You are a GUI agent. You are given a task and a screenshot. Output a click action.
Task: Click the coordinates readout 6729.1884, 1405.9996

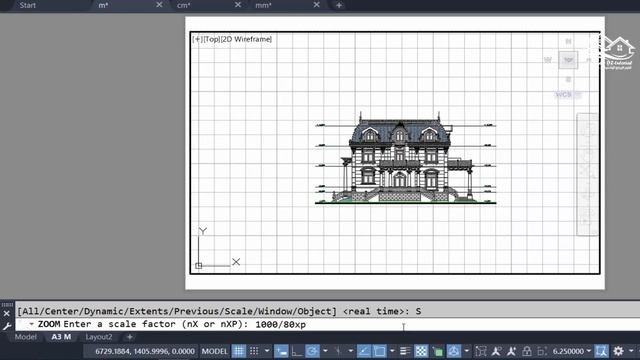coord(144,351)
